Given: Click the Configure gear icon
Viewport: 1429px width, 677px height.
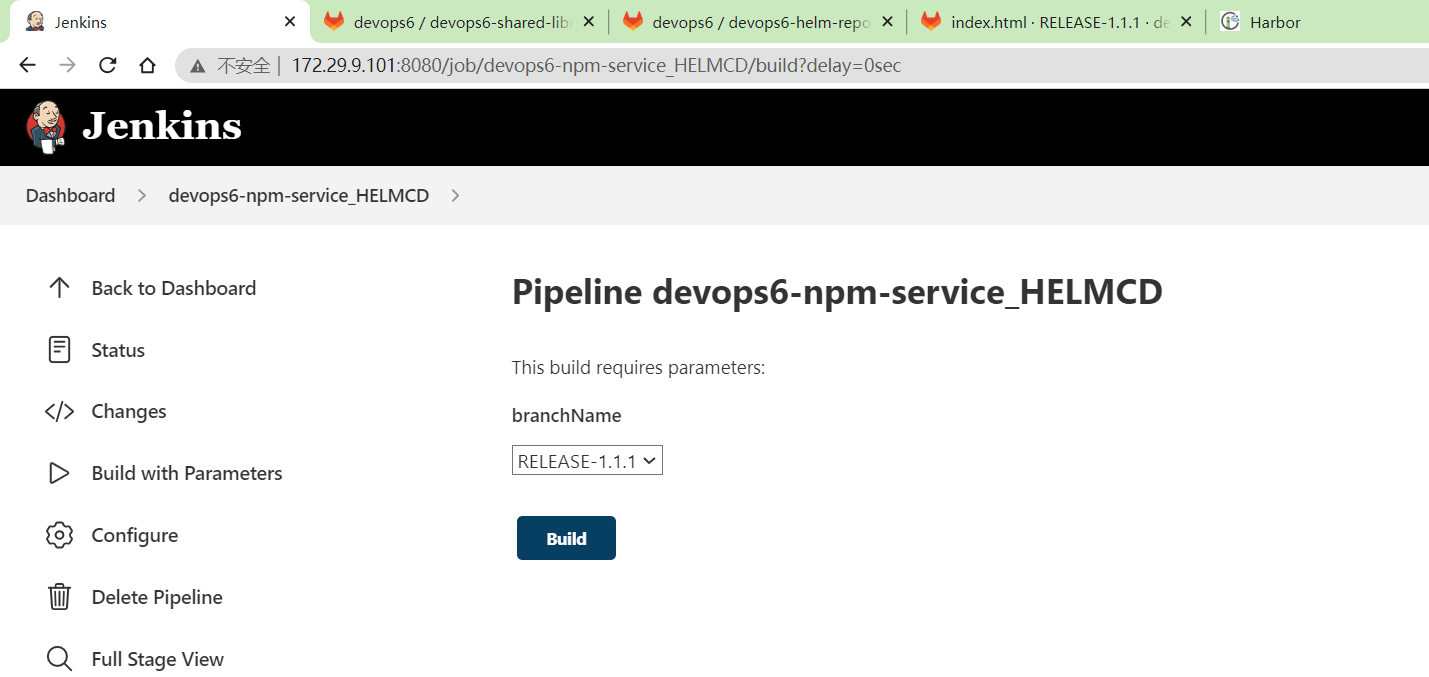Looking at the screenshot, I should 59,535.
